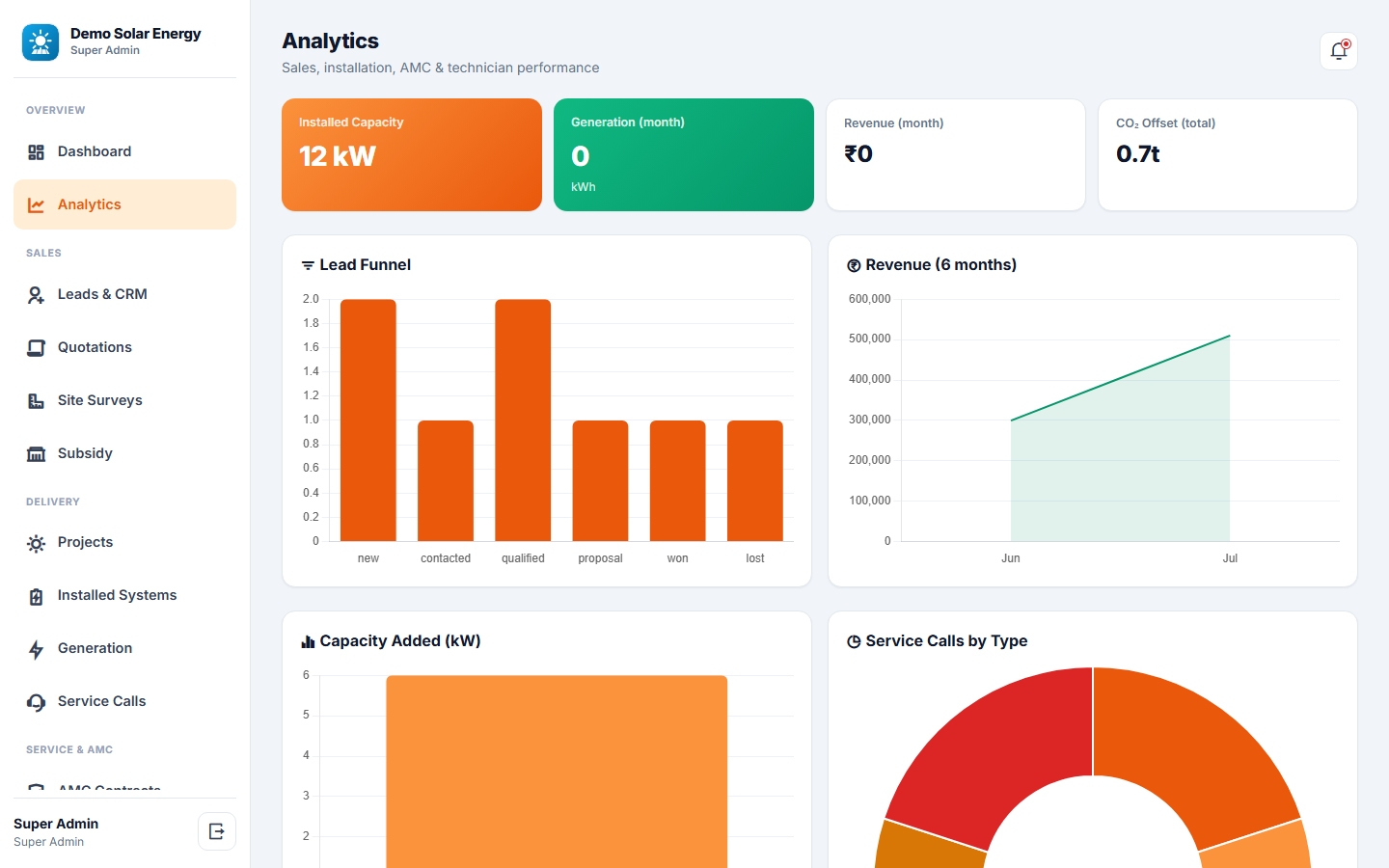Click the 'Sales, installation, AMC & technician performance' subtitle
This screenshot has width=1389, height=868.
(441, 68)
